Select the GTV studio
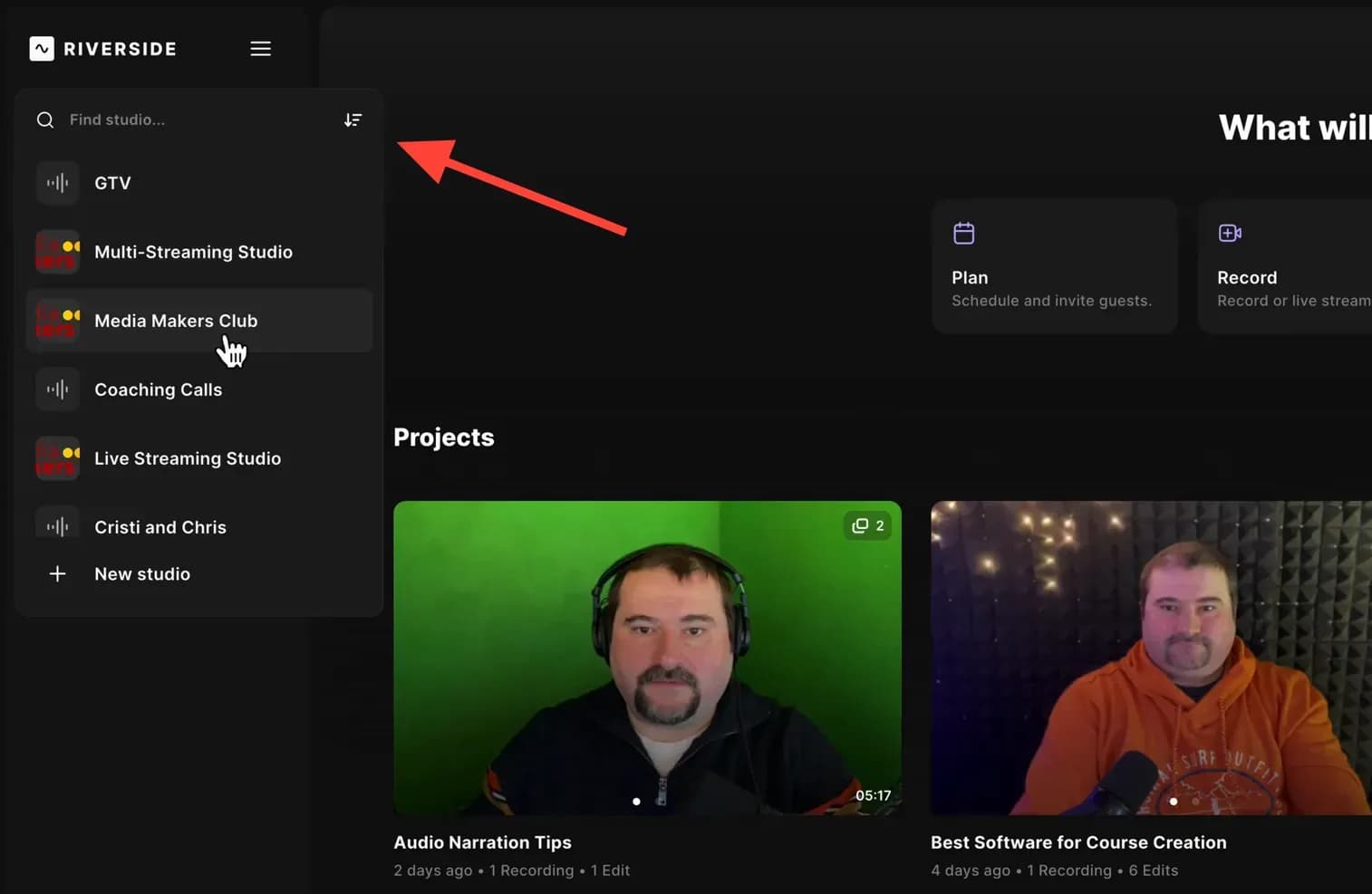The width and height of the screenshot is (1372, 894). [199, 183]
